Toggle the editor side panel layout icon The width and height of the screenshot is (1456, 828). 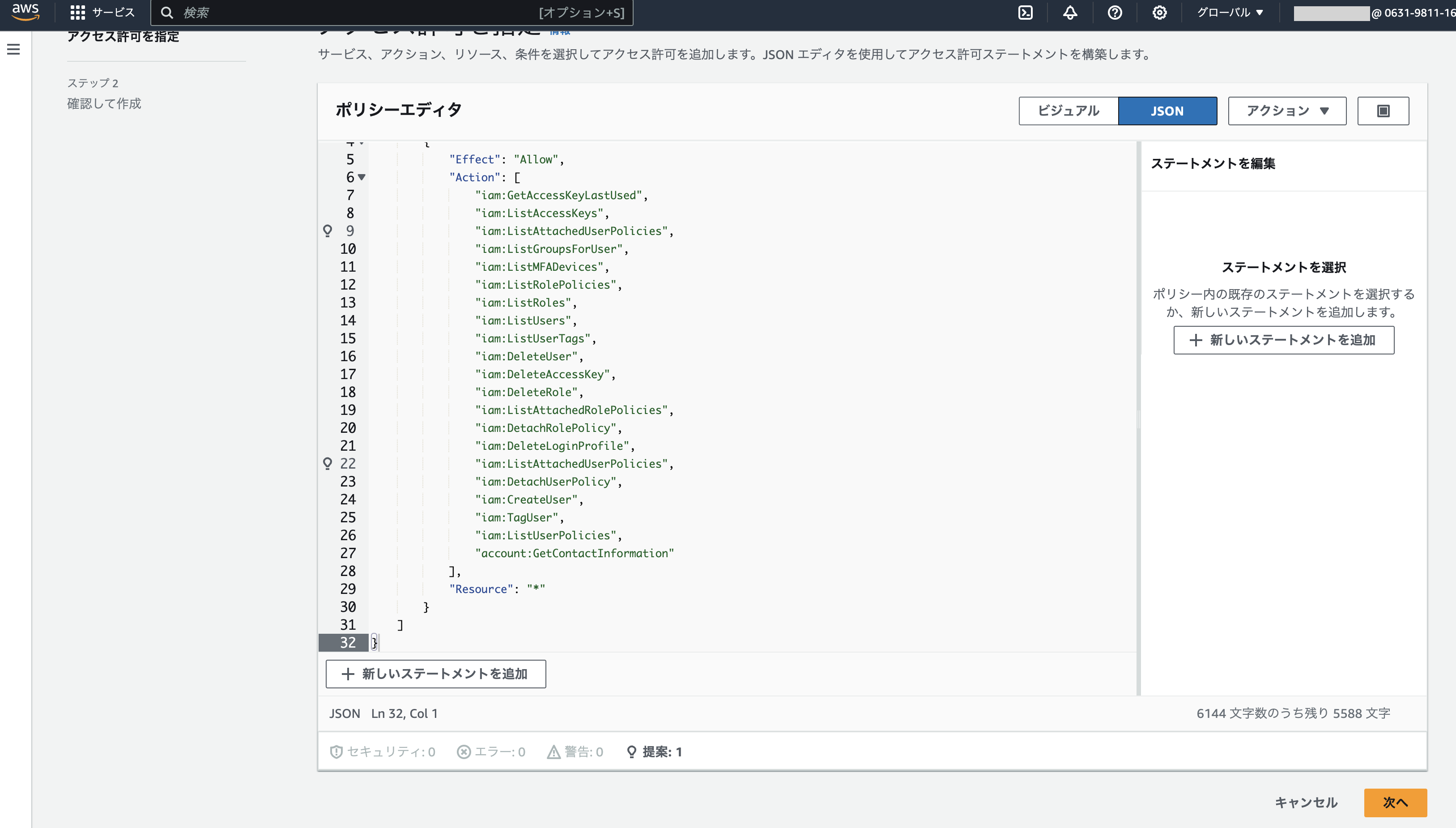click(1383, 111)
